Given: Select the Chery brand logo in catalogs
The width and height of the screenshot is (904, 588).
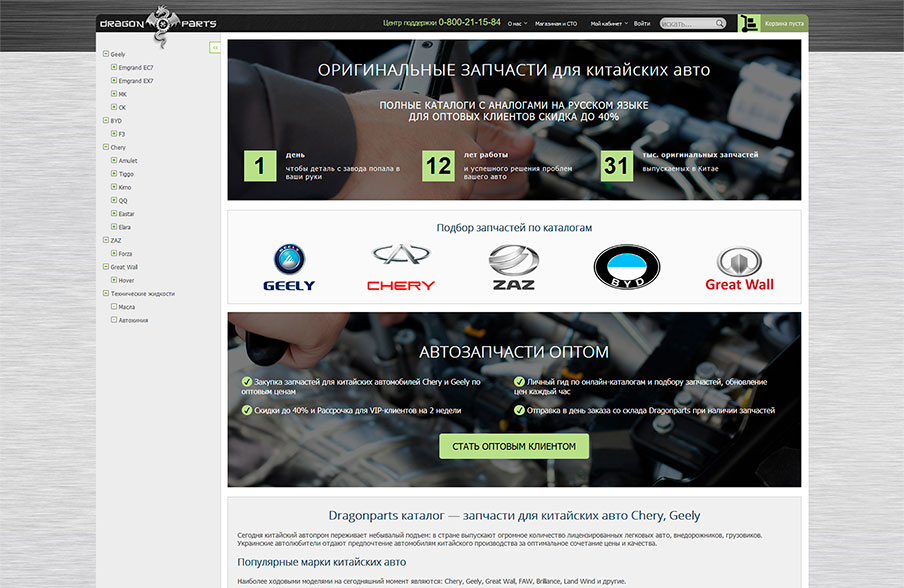Looking at the screenshot, I should (401, 267).
